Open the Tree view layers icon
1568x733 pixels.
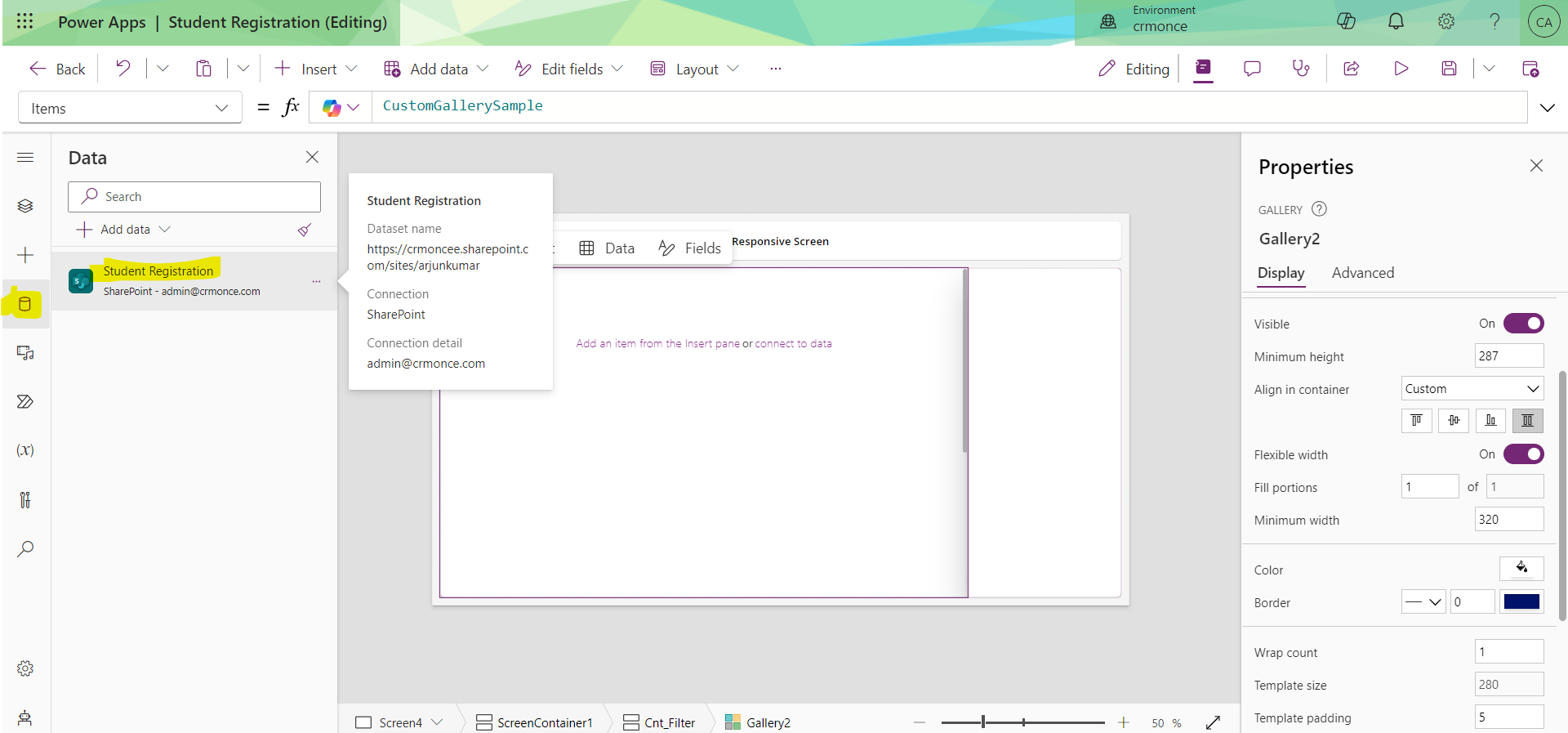(x=25, y=206)
